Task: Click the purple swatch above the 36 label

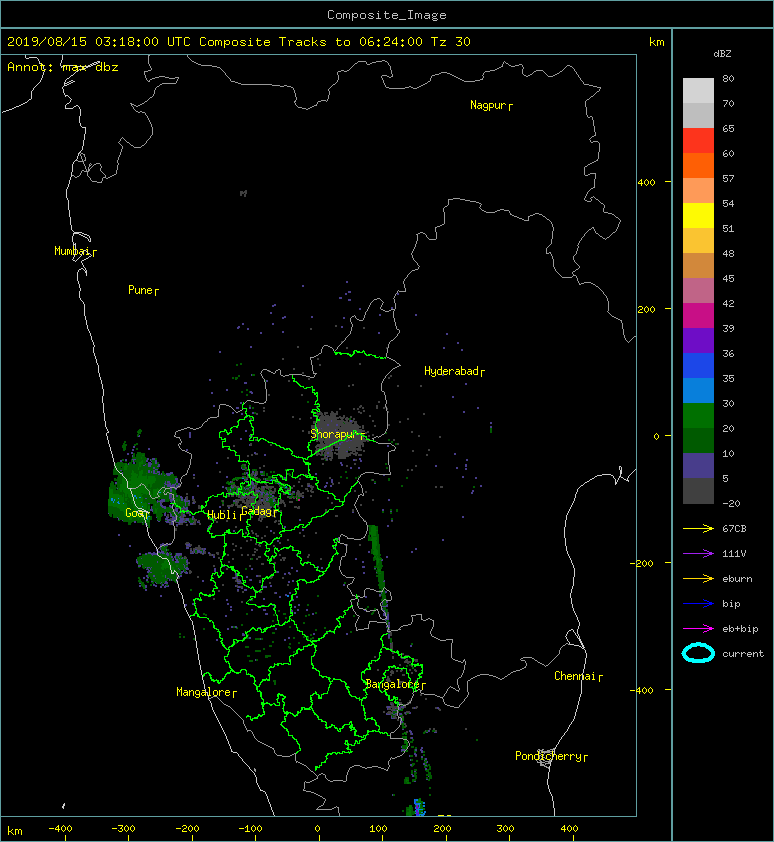Action: click(x=698, y=340)
